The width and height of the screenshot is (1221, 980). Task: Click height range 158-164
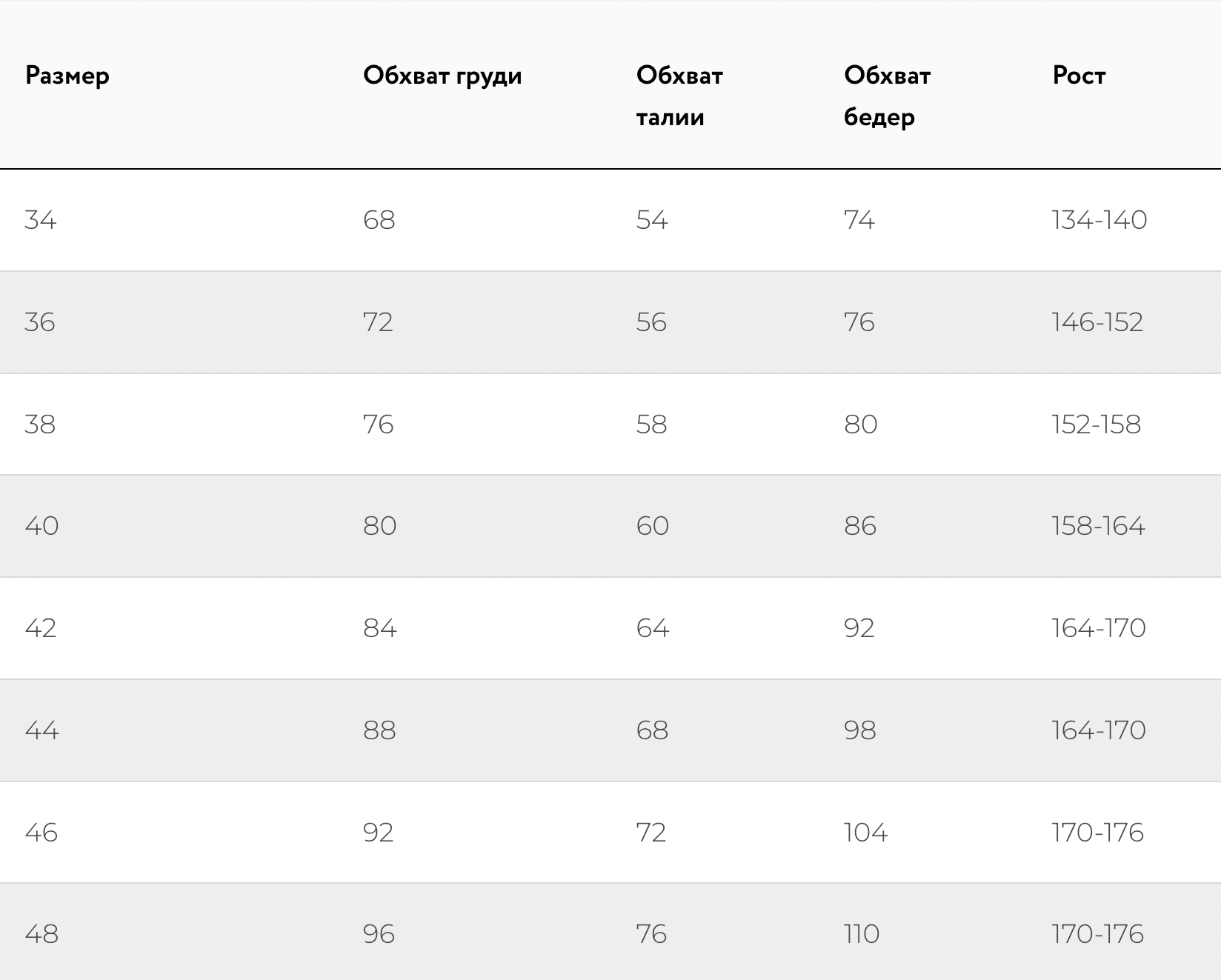point(1098,526)
